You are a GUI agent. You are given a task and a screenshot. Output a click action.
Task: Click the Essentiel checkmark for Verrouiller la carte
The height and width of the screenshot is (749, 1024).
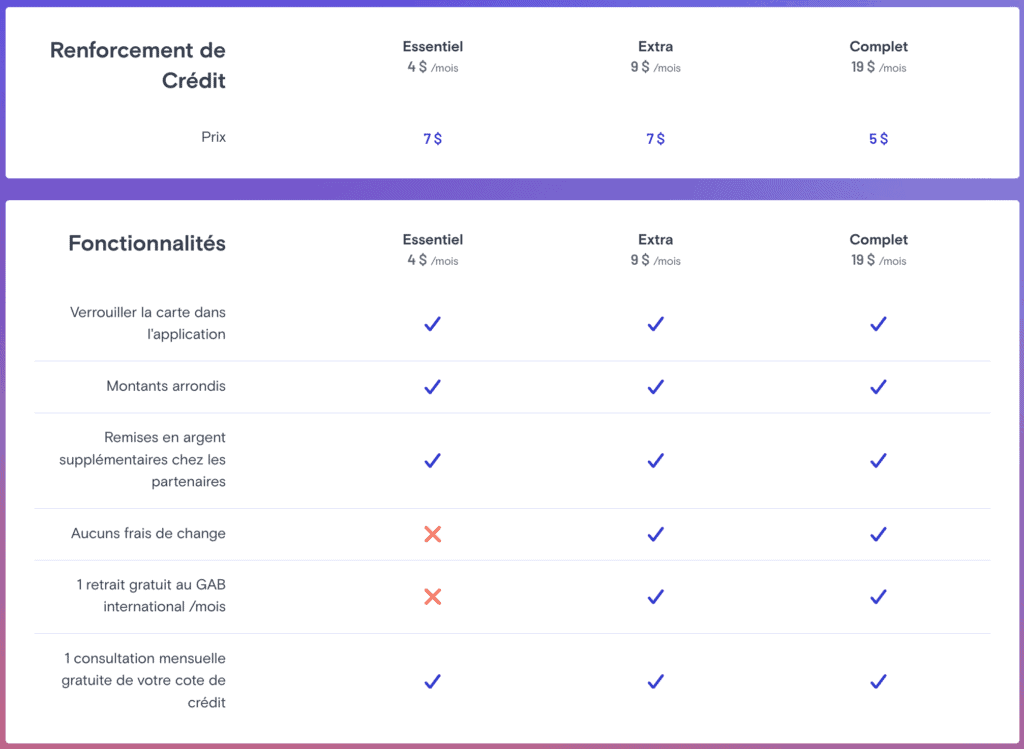(x=432, y=324)
